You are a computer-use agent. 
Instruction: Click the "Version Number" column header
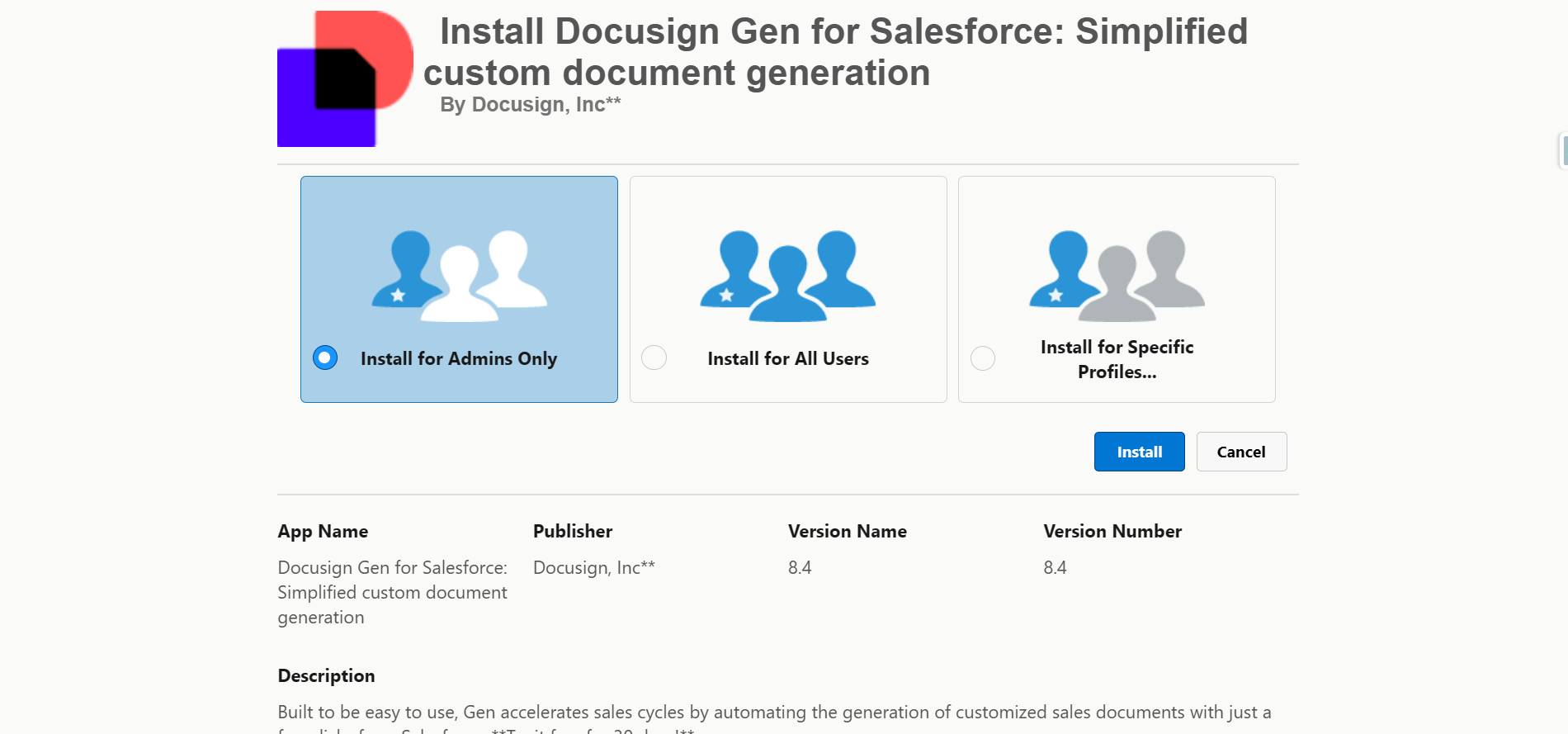(1112, 531)
